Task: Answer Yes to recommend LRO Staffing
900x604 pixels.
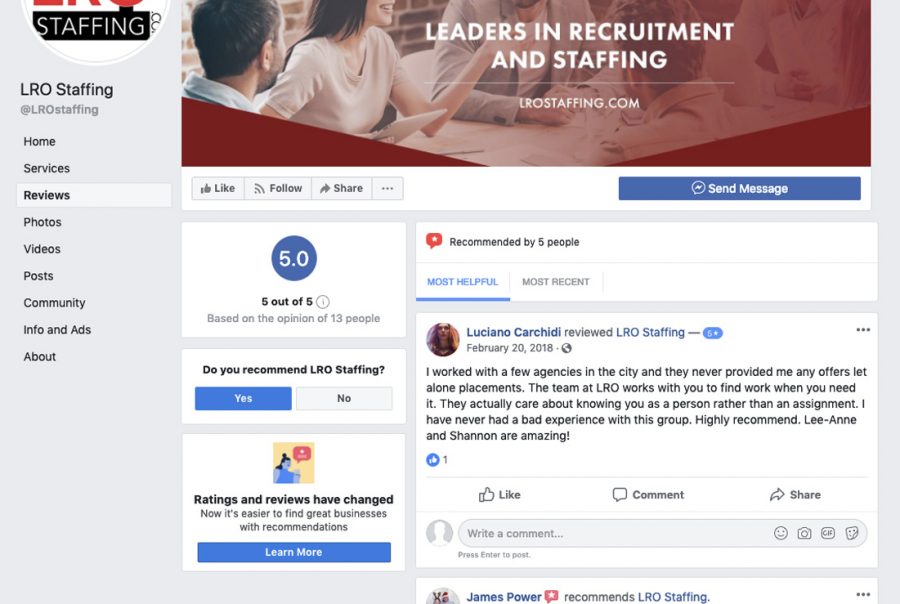Action: (x=243, y=398)
